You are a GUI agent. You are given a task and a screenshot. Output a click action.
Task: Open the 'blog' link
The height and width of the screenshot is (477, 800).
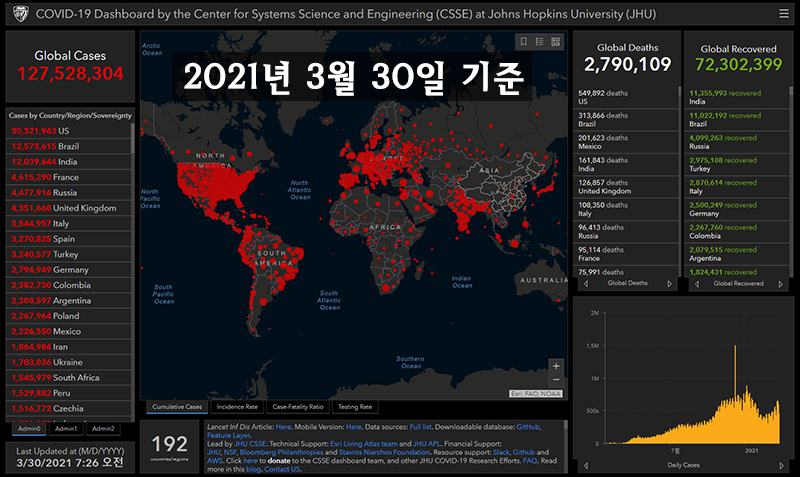tap(253, 469)
